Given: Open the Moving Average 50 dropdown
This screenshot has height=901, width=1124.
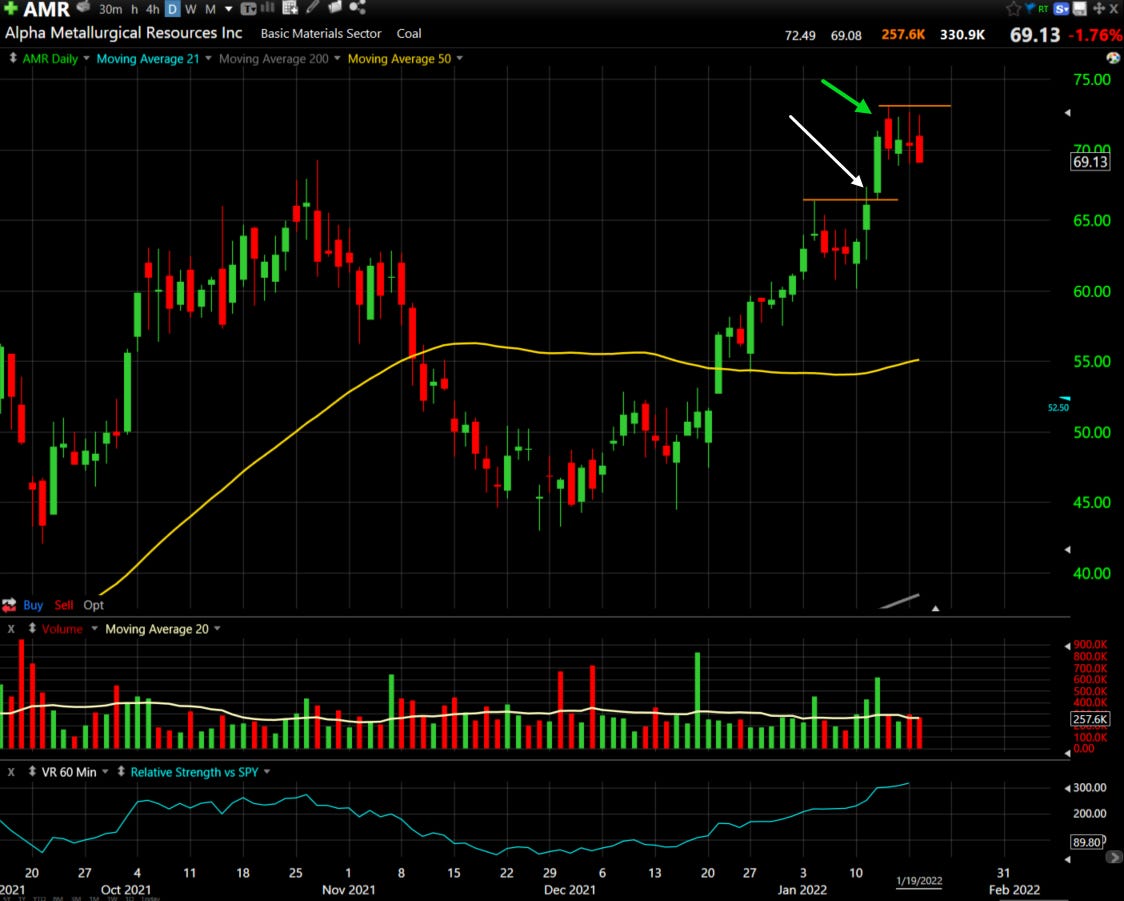Looking at the screenshot, I should (459, 58).
